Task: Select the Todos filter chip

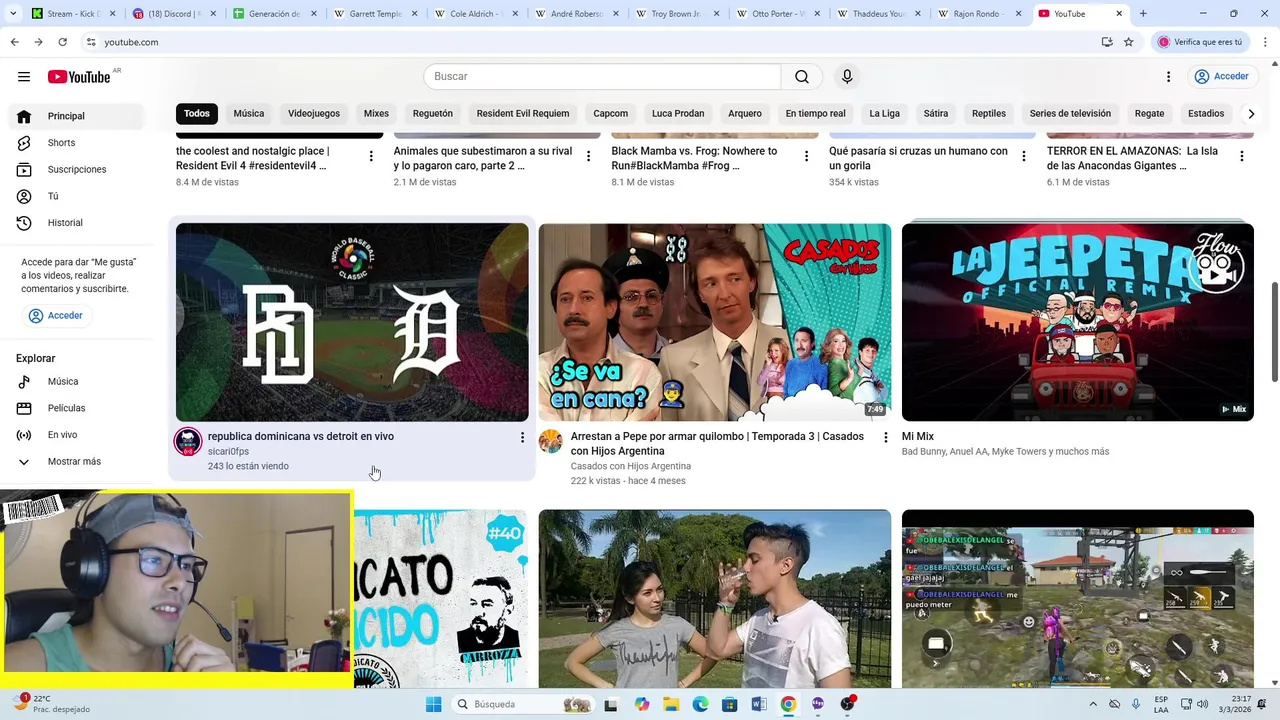Action: (197, 114)
